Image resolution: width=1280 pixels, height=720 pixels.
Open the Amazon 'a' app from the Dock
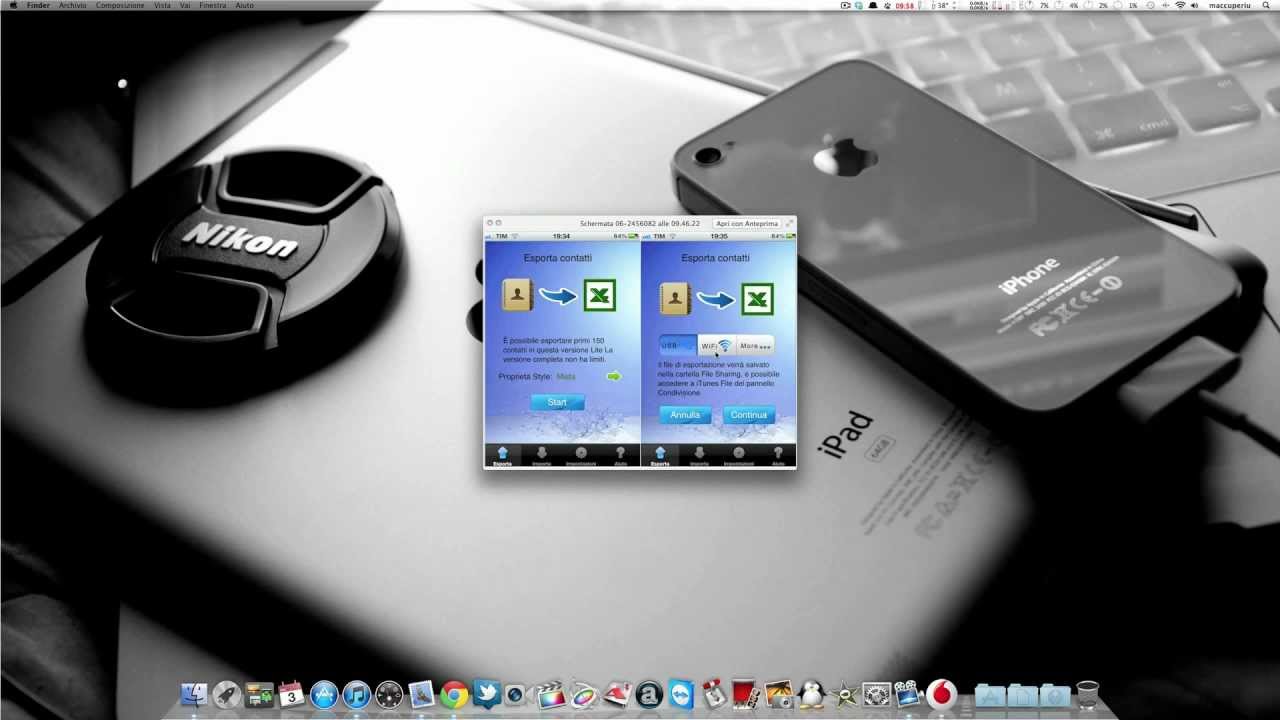point(649,694)
